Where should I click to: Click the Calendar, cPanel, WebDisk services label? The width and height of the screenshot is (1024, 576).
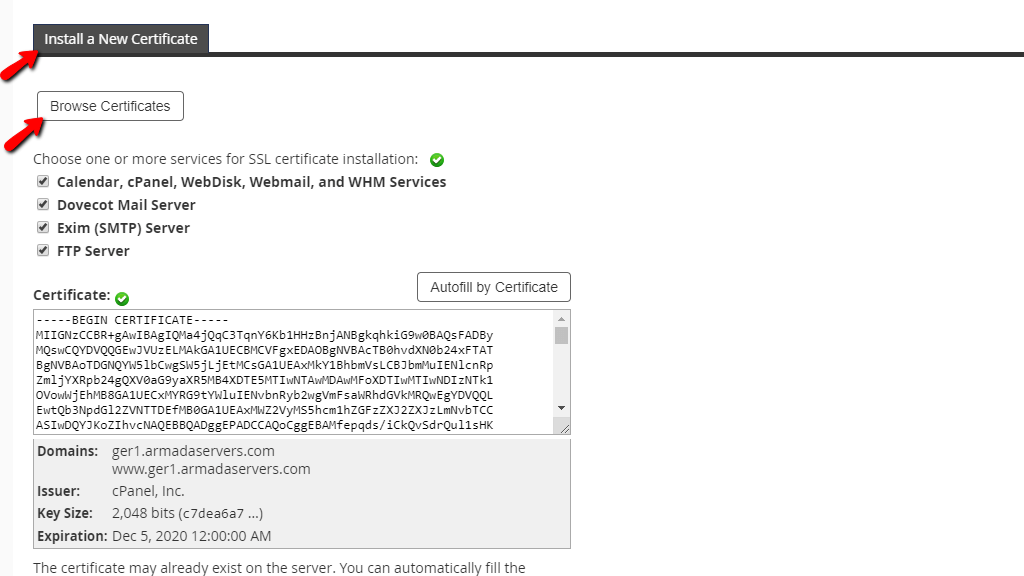tap(251, 182)
